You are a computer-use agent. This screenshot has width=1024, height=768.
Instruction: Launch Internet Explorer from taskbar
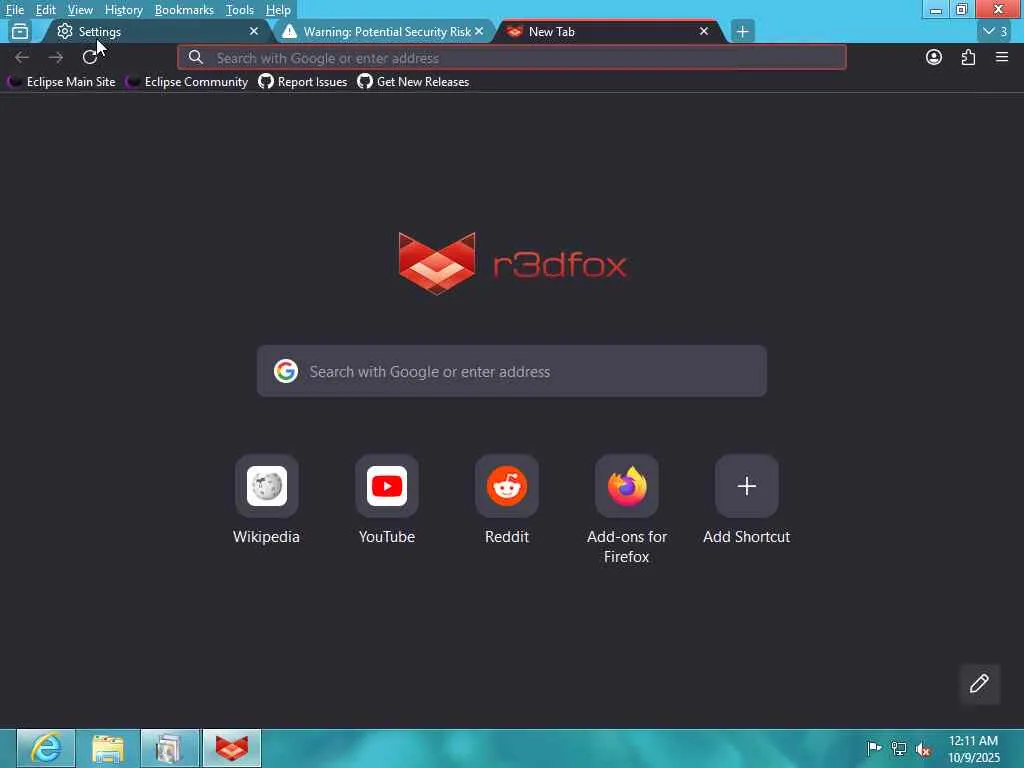pyautogui.click(x=46, y=748)
